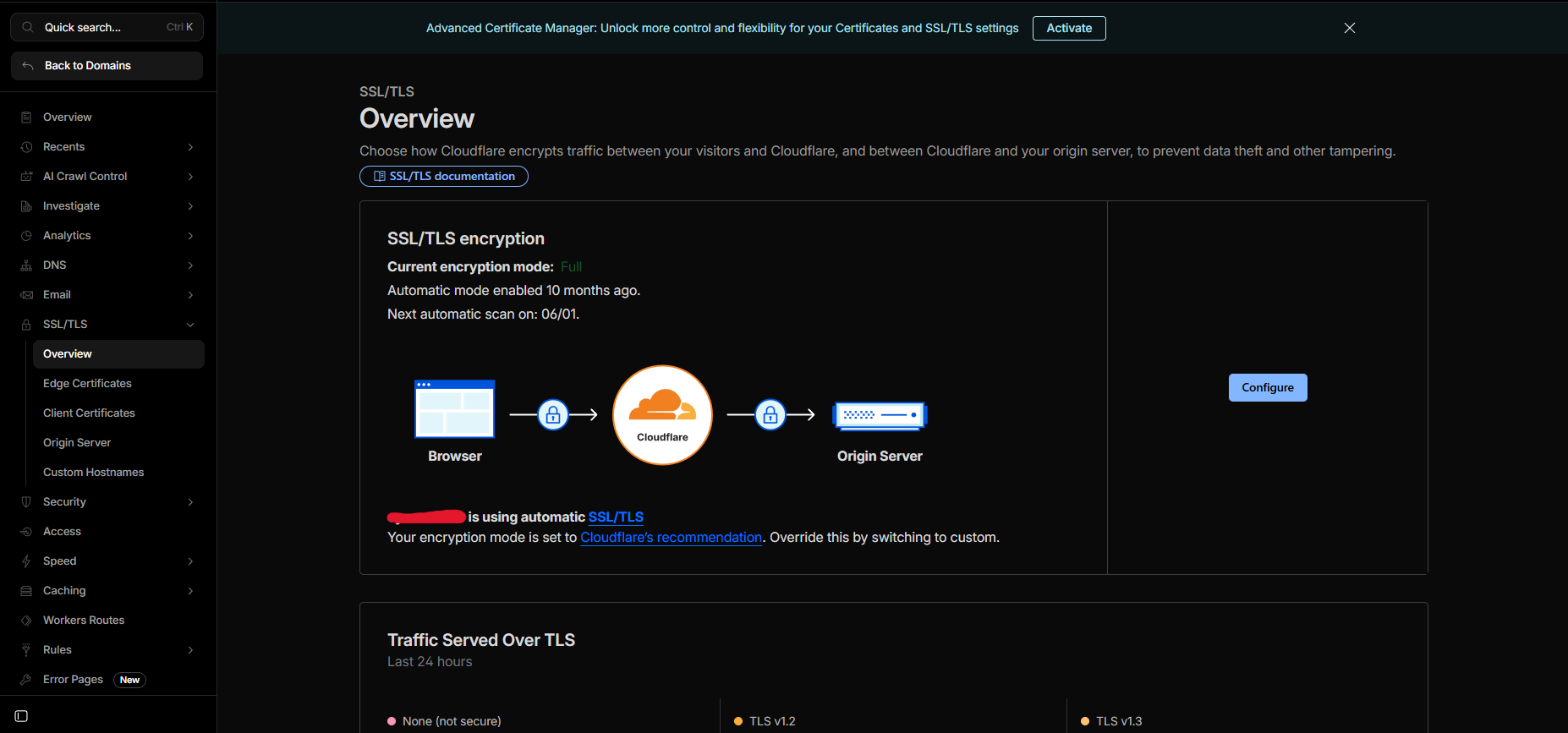Collapse the SSL/TLS submenu chevron
Image resolution: width=1568 pixels, height=733 pixels.
190,325
